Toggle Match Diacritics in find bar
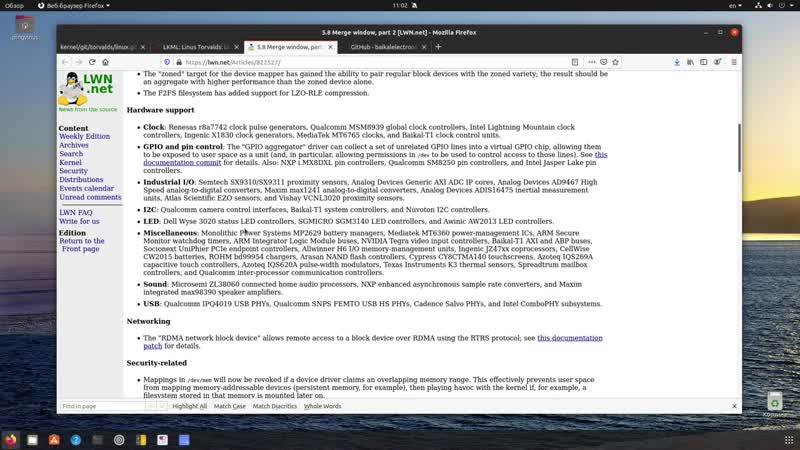This screenshot has width=800, height=450. tap(274, 406)
